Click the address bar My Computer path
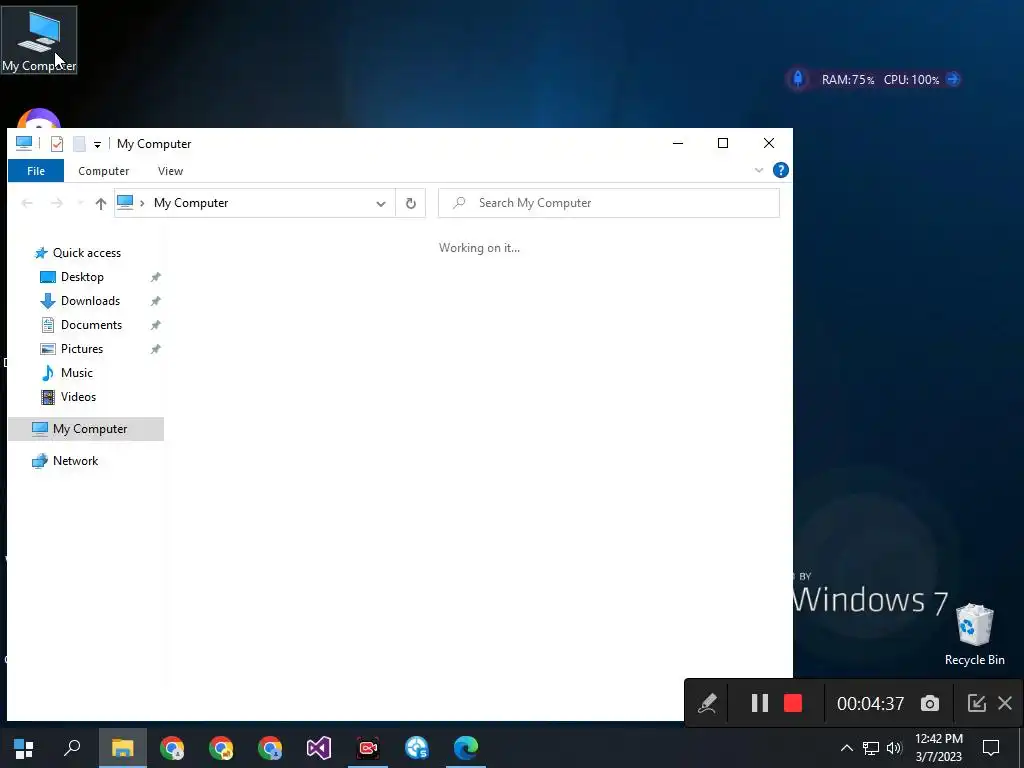This screenshot has height=768, width=1024. 191,203
